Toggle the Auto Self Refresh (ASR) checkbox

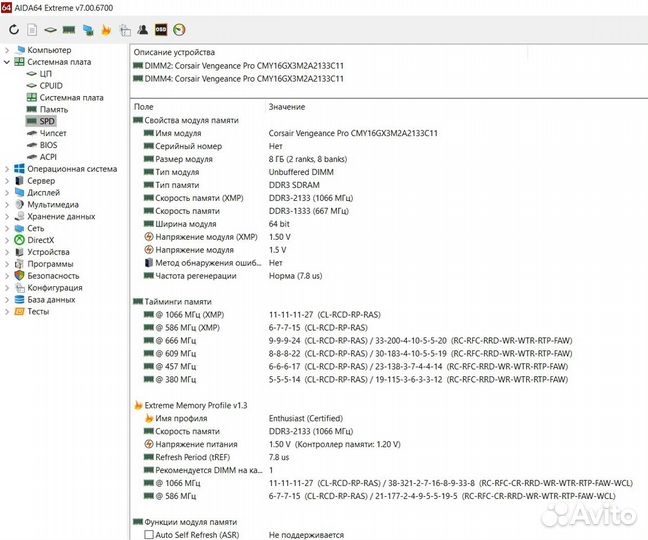[x=149, y=535]
